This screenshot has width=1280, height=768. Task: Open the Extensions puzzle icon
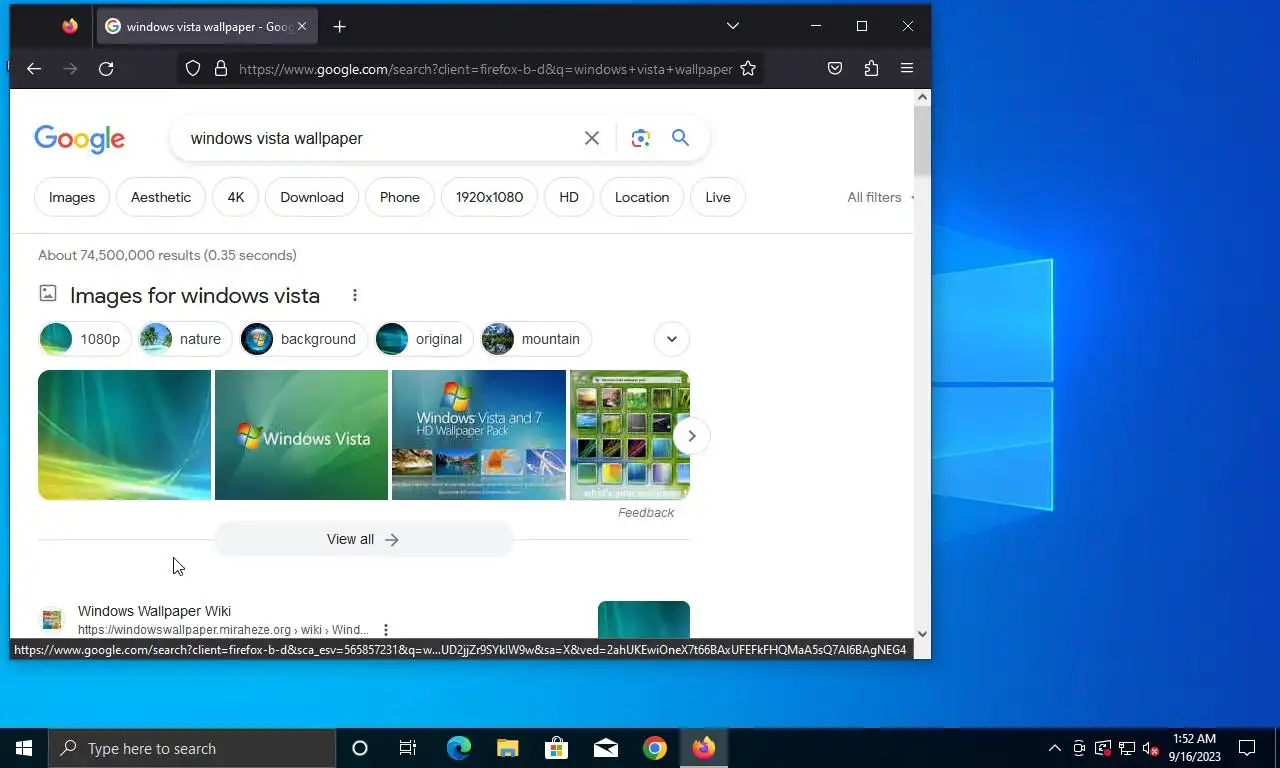pyautogui.click(x=871, y=69)
